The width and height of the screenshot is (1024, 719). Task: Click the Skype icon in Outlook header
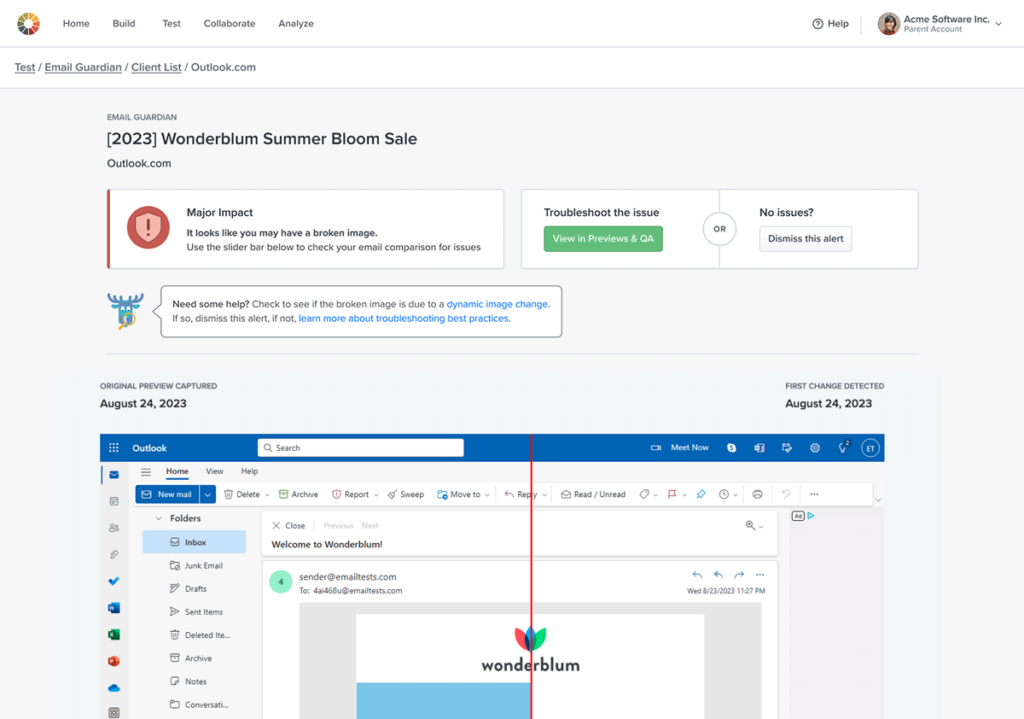coord(732,448)
